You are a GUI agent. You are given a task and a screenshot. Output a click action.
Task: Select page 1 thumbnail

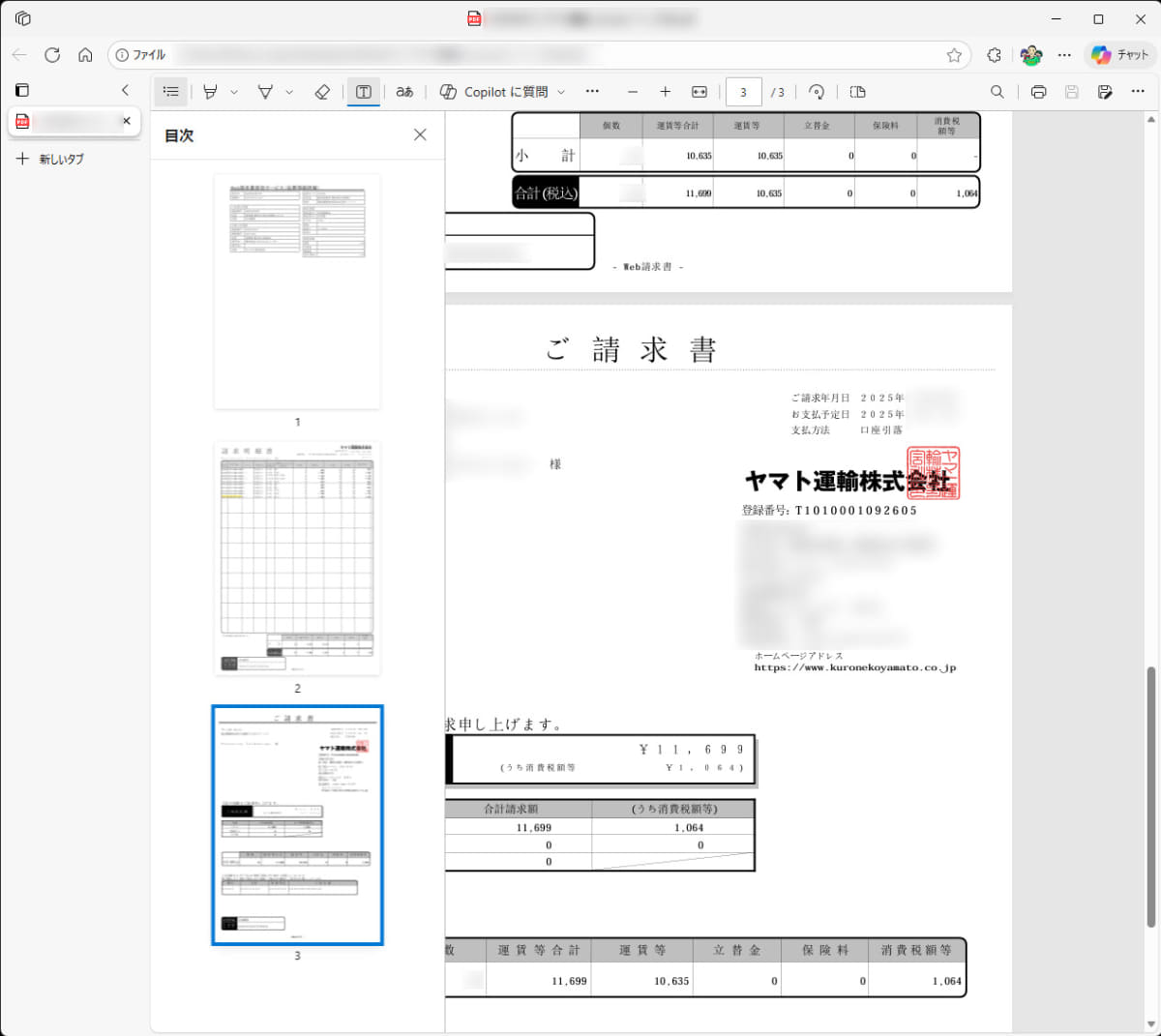coord(297,291)
